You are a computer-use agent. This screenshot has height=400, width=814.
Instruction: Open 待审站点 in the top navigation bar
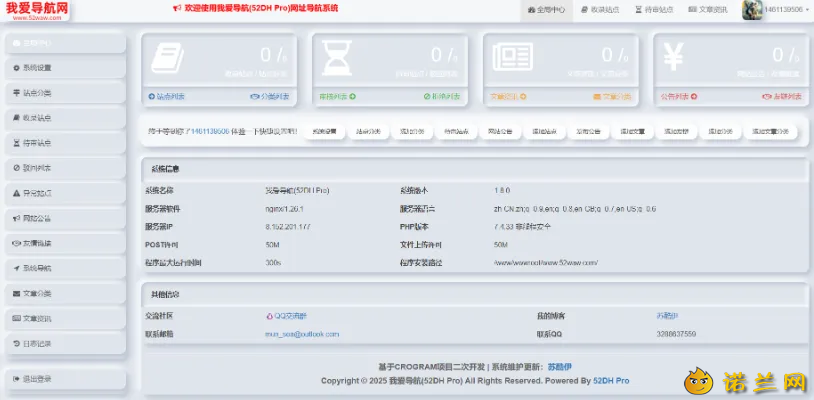click(655, 10)
